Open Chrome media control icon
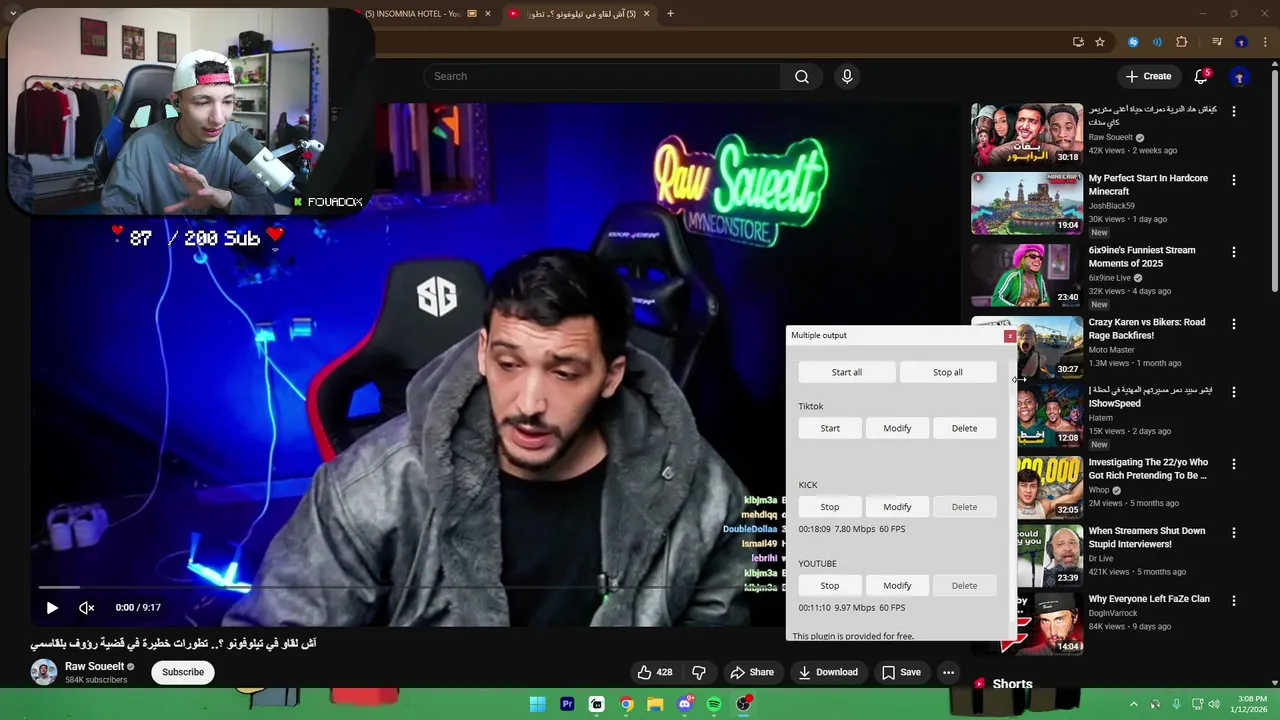Screen dimensions: 1280x720 [1217, 42]
